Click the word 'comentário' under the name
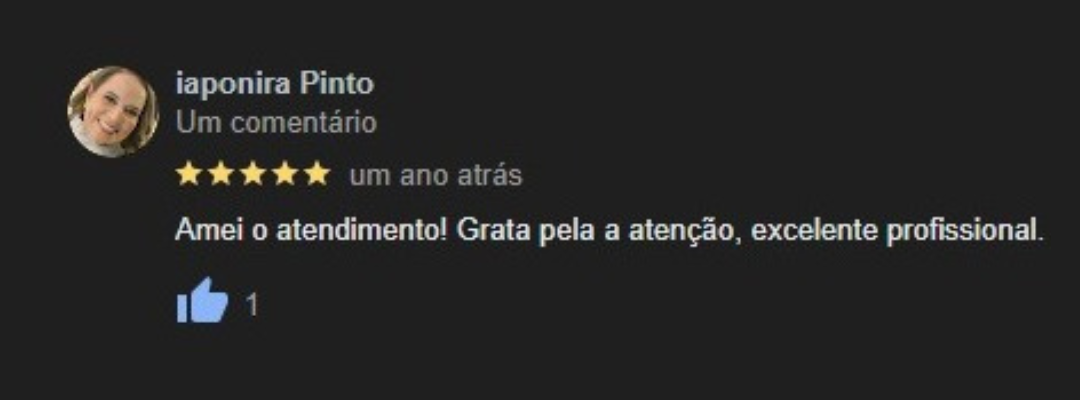Viewport: 1080px width, 400px height. pos(304,123)
